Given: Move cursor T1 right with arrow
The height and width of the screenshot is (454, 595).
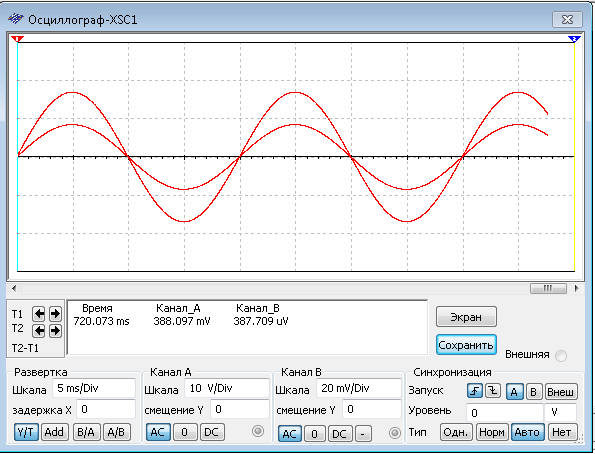Looking at the screenshot, I should point(55,314).
